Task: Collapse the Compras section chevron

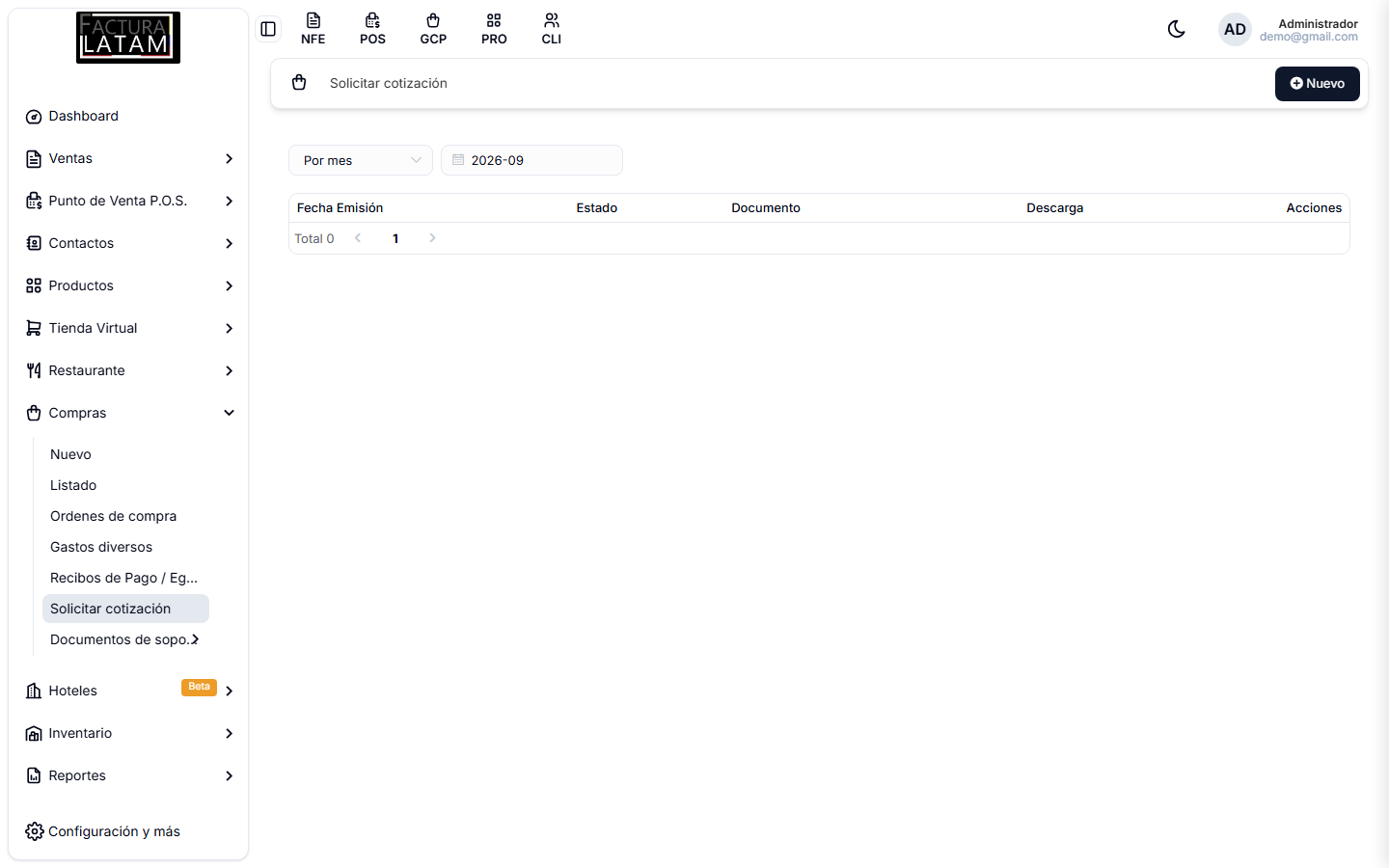Action: (x=229, y=413)
